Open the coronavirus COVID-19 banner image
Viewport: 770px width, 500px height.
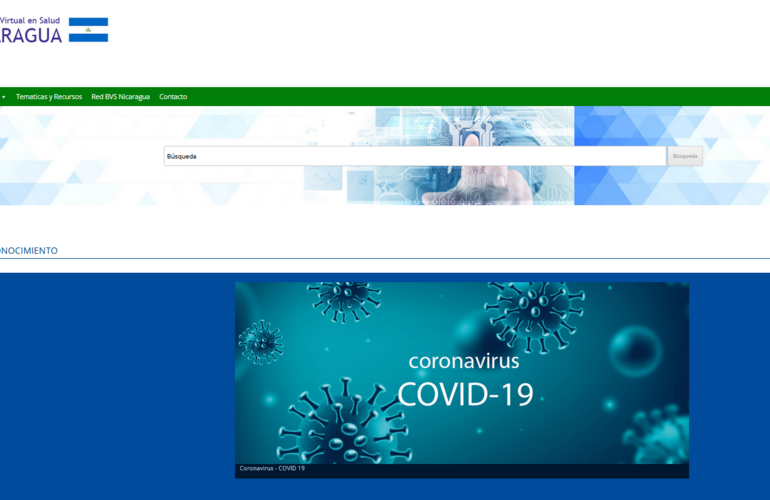pos(461,372)
